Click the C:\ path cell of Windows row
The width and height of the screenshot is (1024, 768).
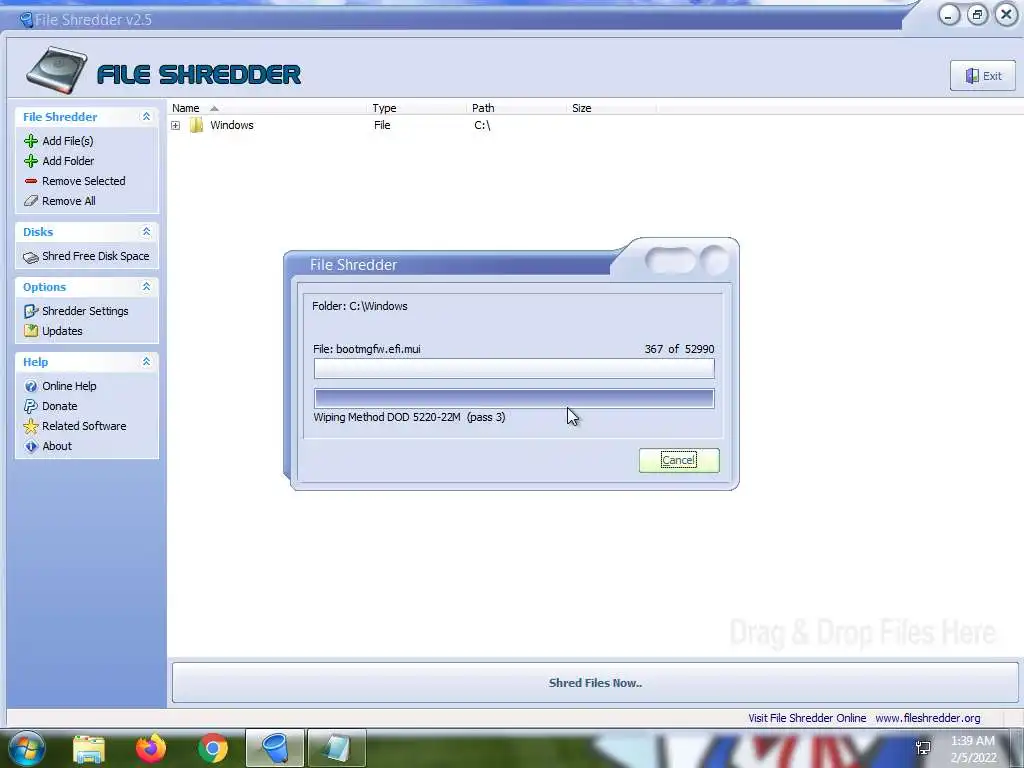(x=482, y=125)
